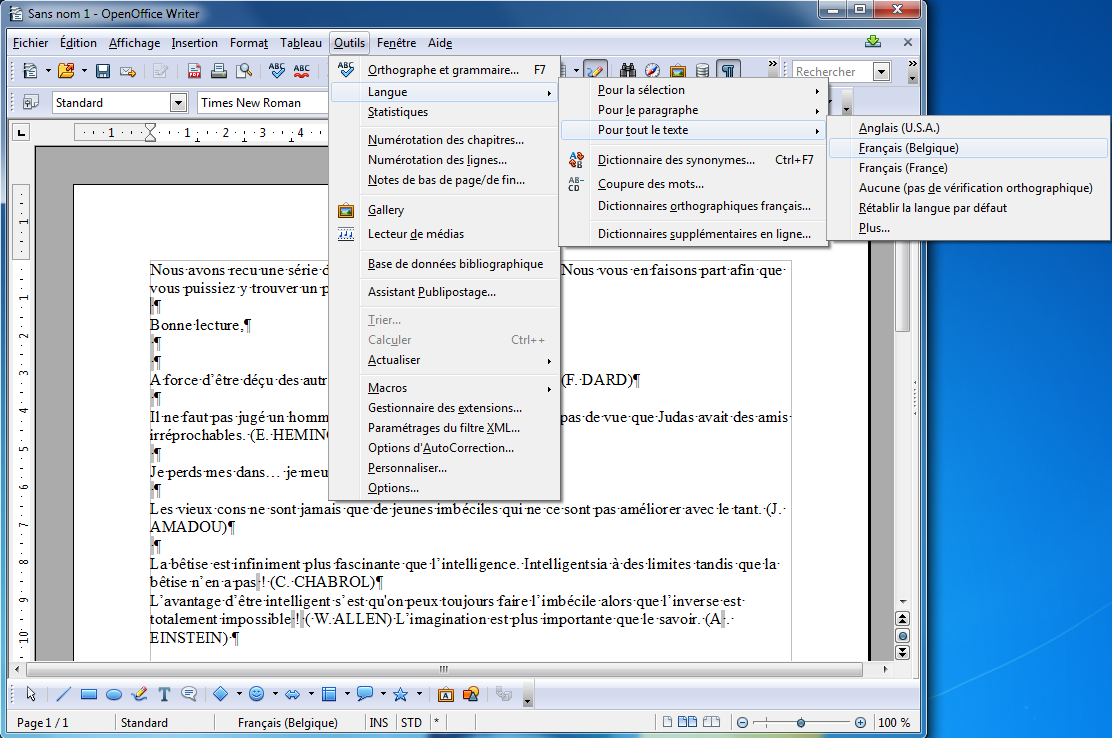Image resolution: width=1112 pixels, height=738 pixels.
Task: Click the Open file folder icon
Action: pos(66,71)
